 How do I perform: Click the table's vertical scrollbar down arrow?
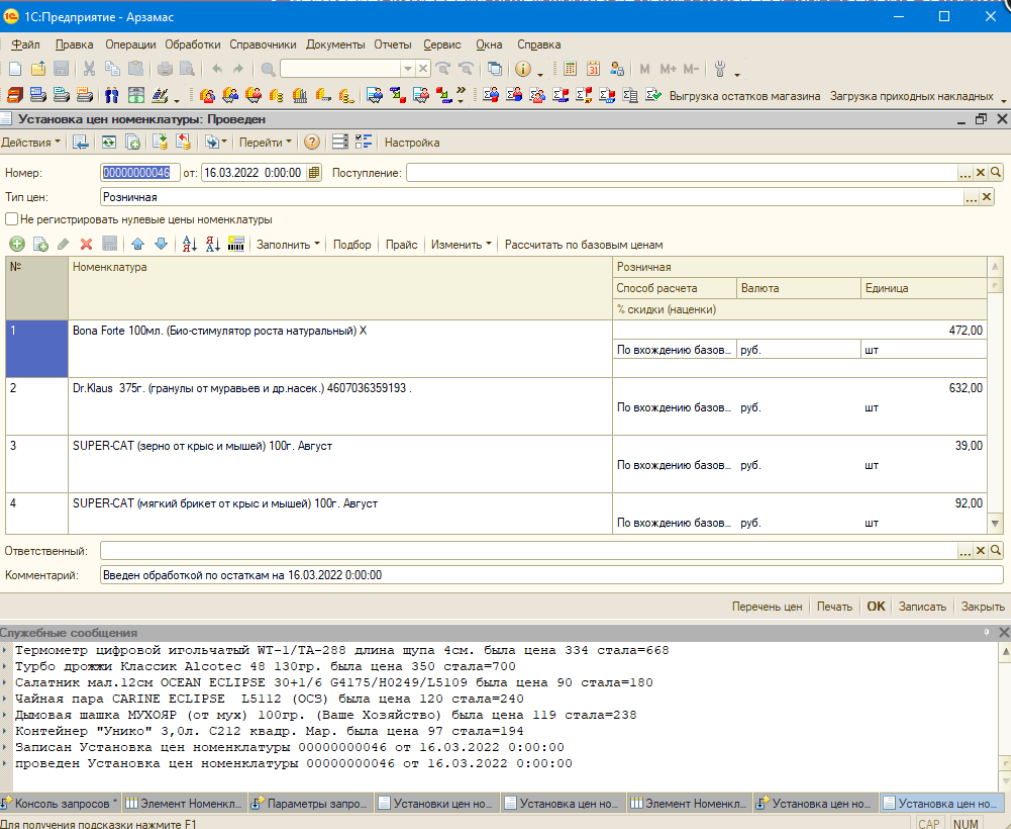pyautogui.click(x=995, y=524)
